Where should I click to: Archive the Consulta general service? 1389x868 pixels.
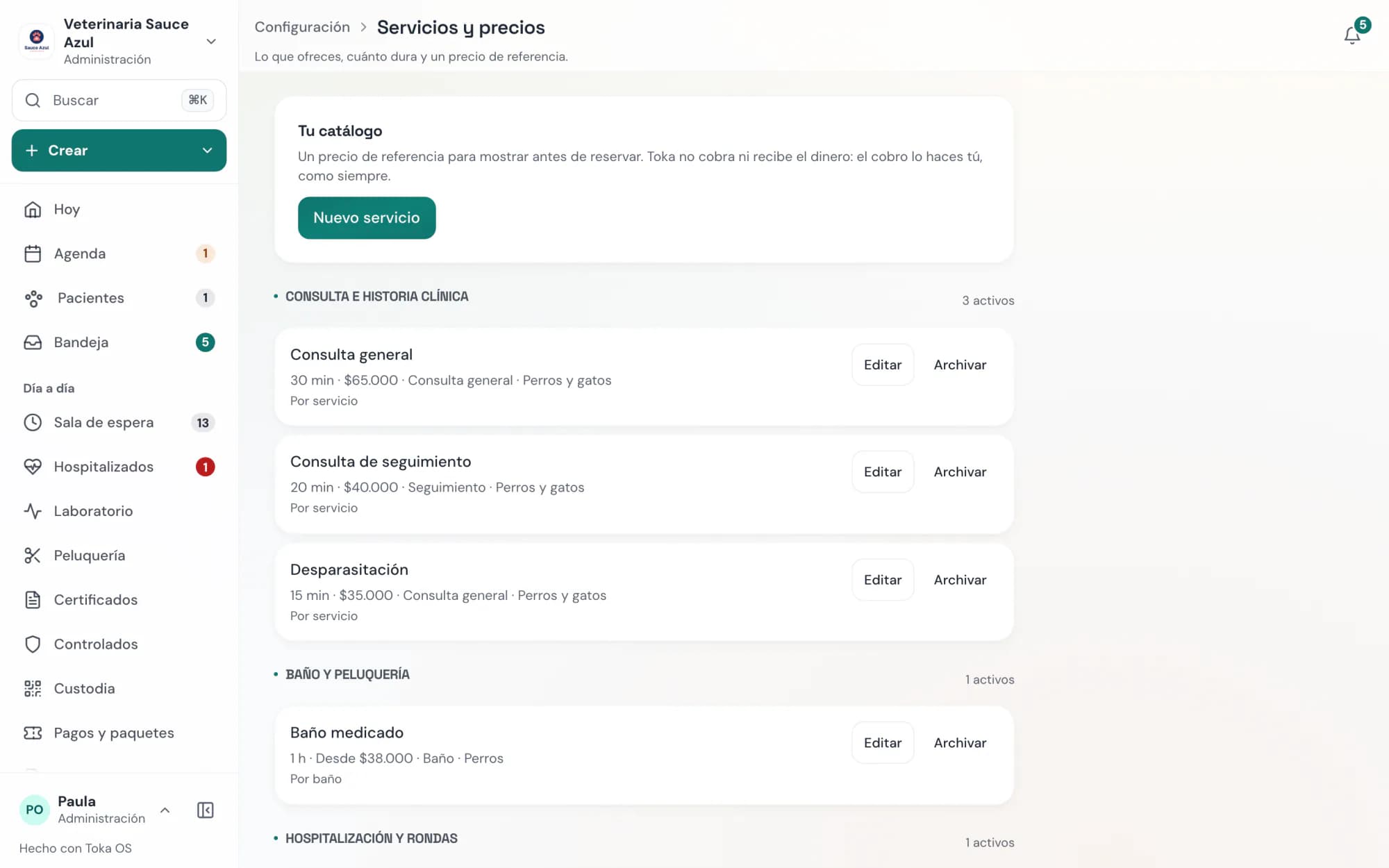(x=960, y=365)
